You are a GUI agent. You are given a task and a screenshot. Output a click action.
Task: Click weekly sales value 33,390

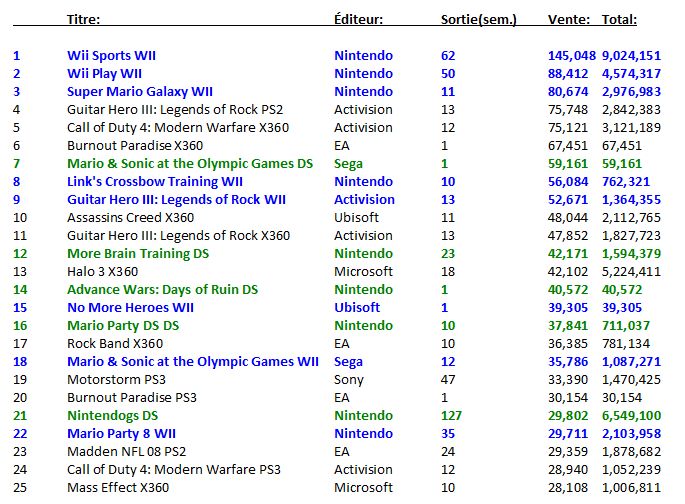(x=568, y=380)
